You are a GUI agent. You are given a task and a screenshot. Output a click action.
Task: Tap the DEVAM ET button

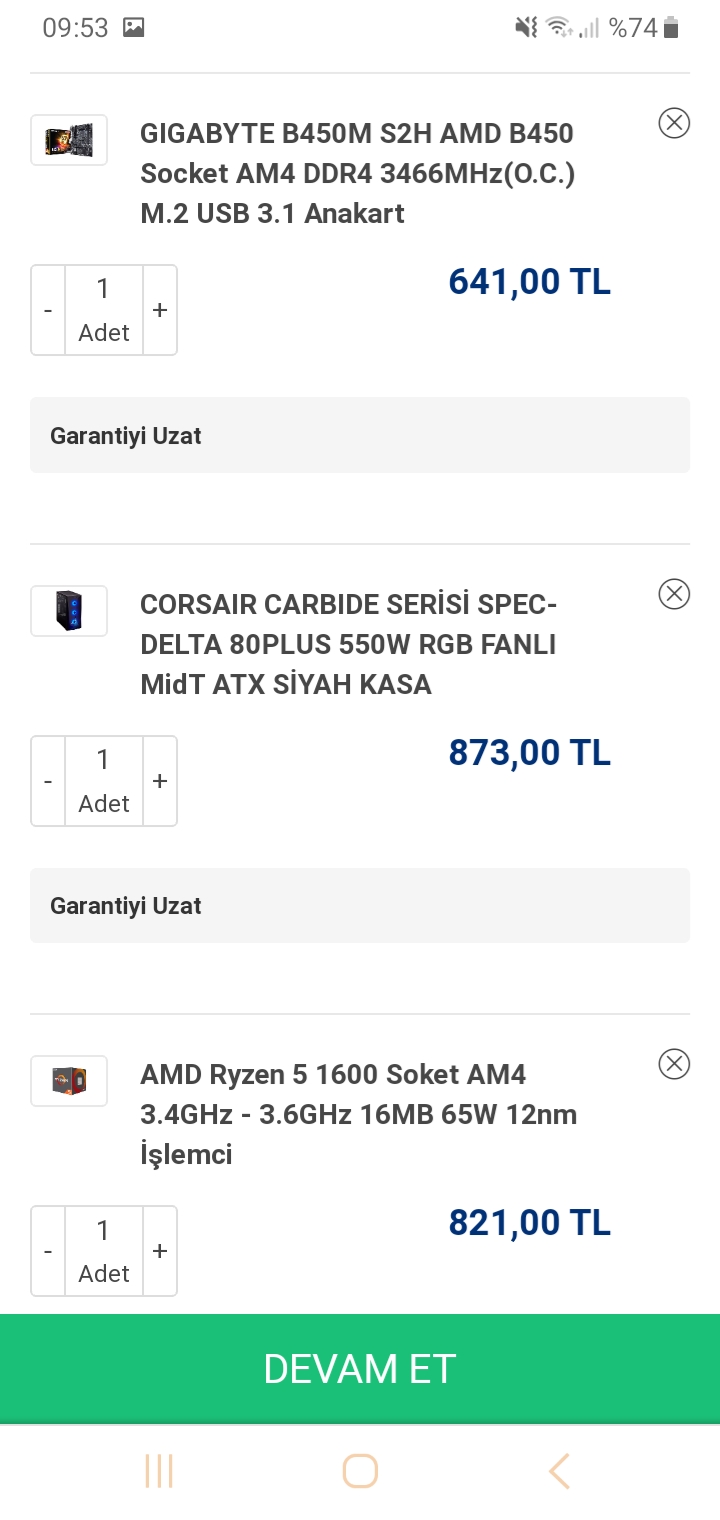[x=360, y=1369]
